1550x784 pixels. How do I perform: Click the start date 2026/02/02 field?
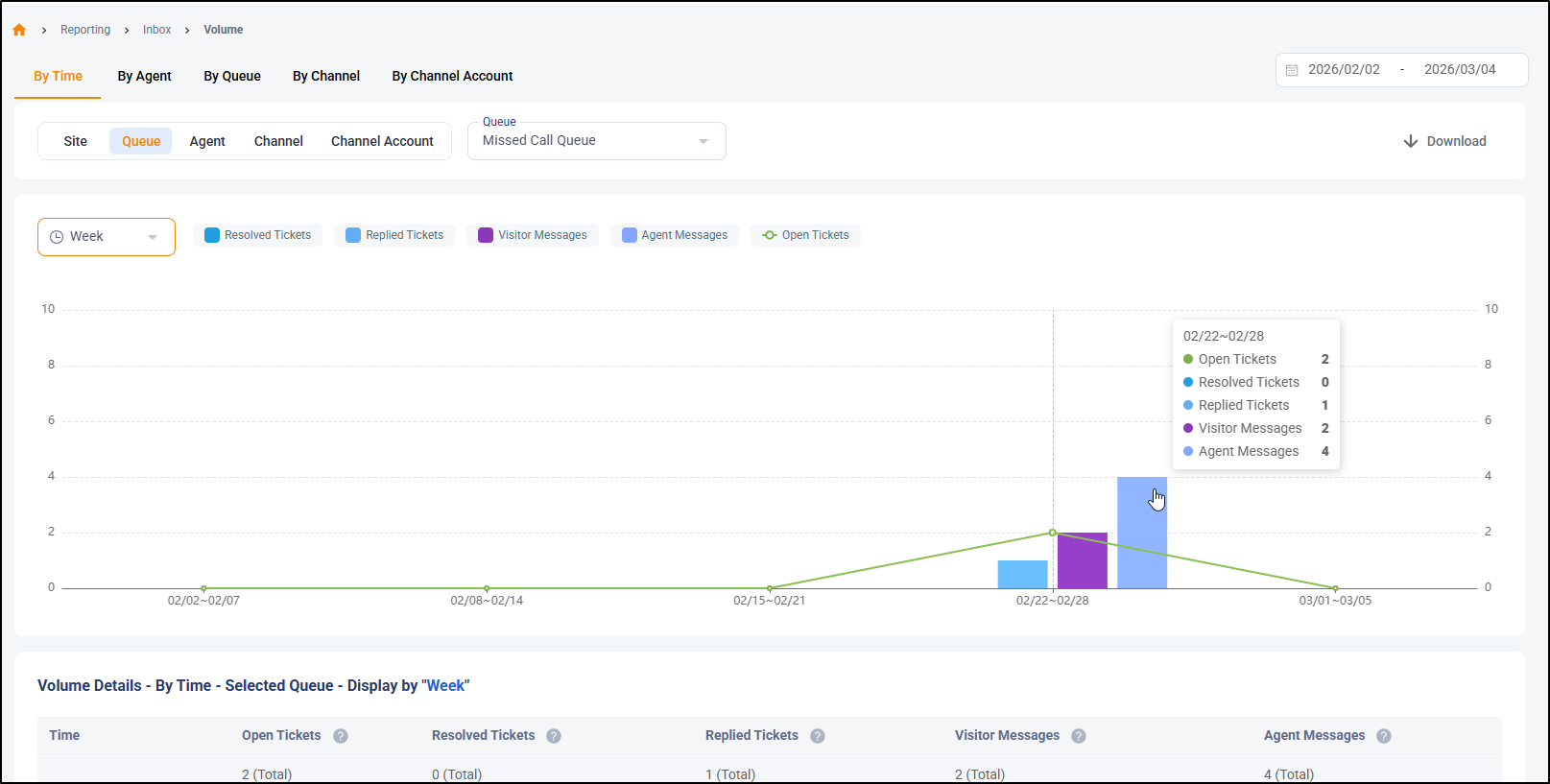point(1344,70)
